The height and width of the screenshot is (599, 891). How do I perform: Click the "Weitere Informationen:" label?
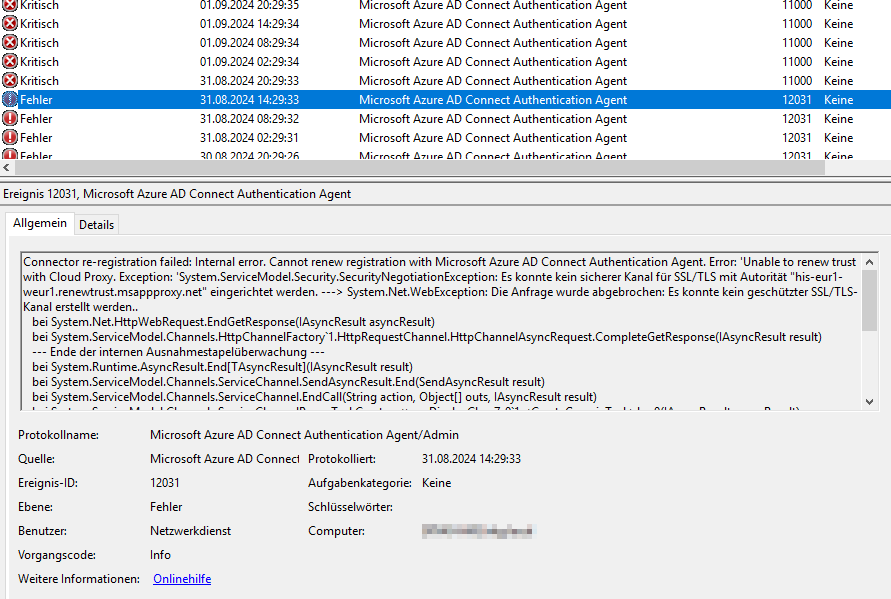coord(78,579)
